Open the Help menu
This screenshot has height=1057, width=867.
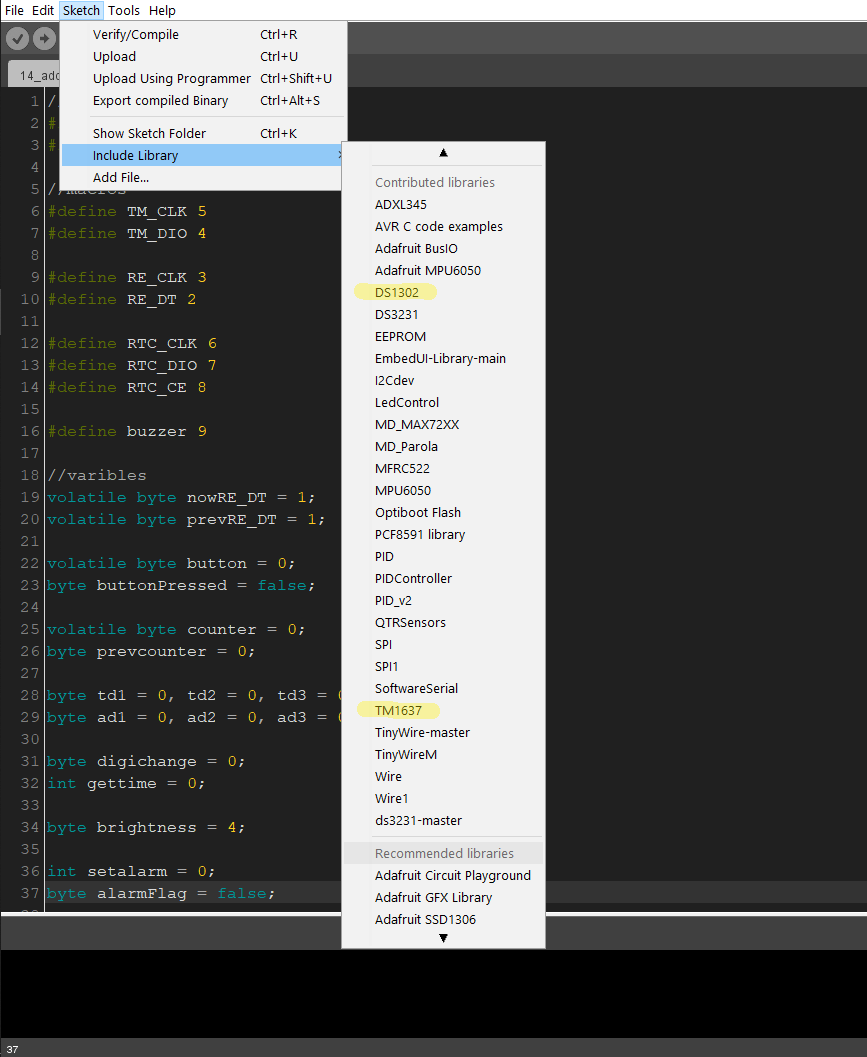click(162, 10)
